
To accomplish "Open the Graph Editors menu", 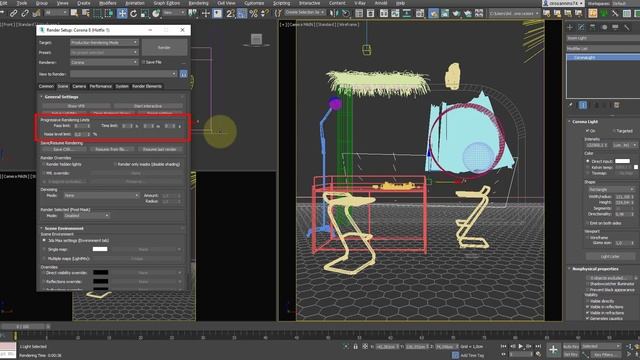I will pos(167,3).
